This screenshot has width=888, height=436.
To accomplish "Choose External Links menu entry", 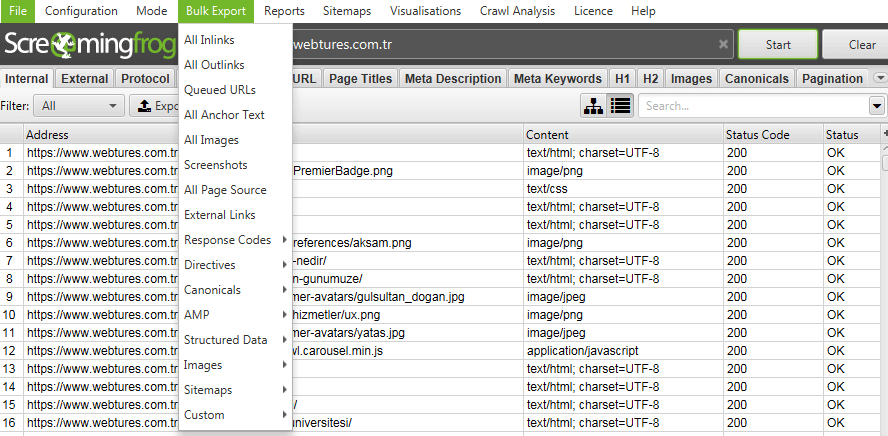I will (236, 215).
